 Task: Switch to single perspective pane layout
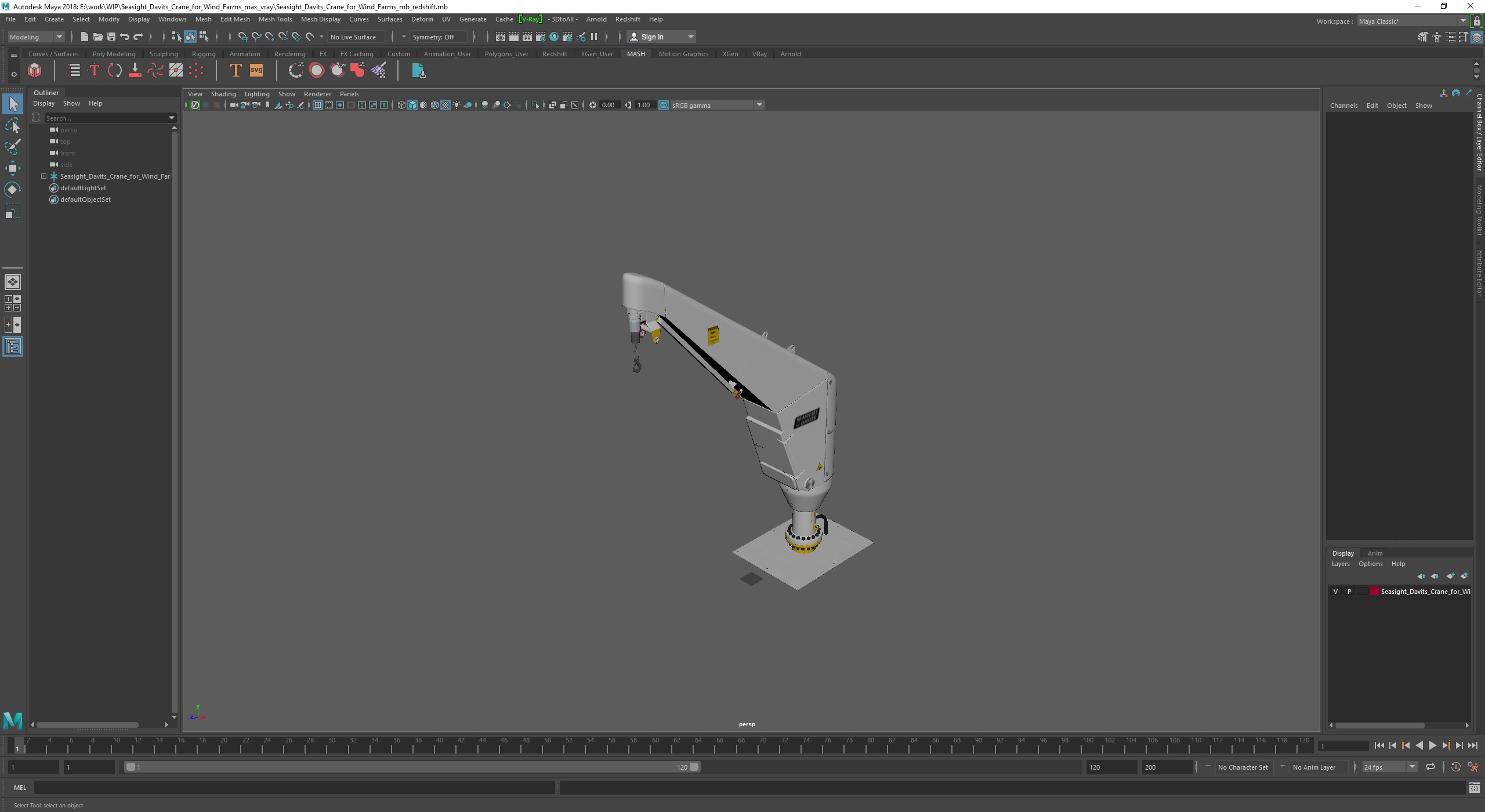pos(13,282)
